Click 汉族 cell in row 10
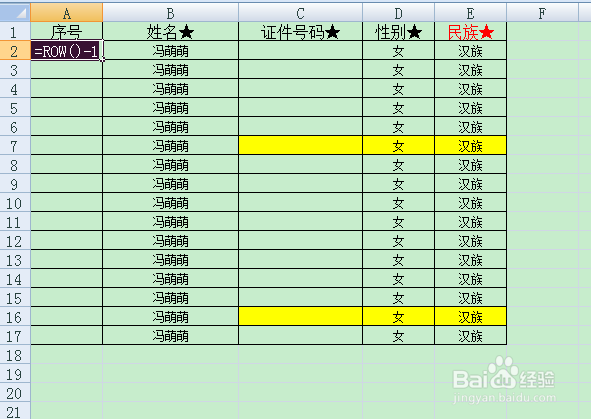The height and width of the screenshot is (419, 591). click(470, 203)
